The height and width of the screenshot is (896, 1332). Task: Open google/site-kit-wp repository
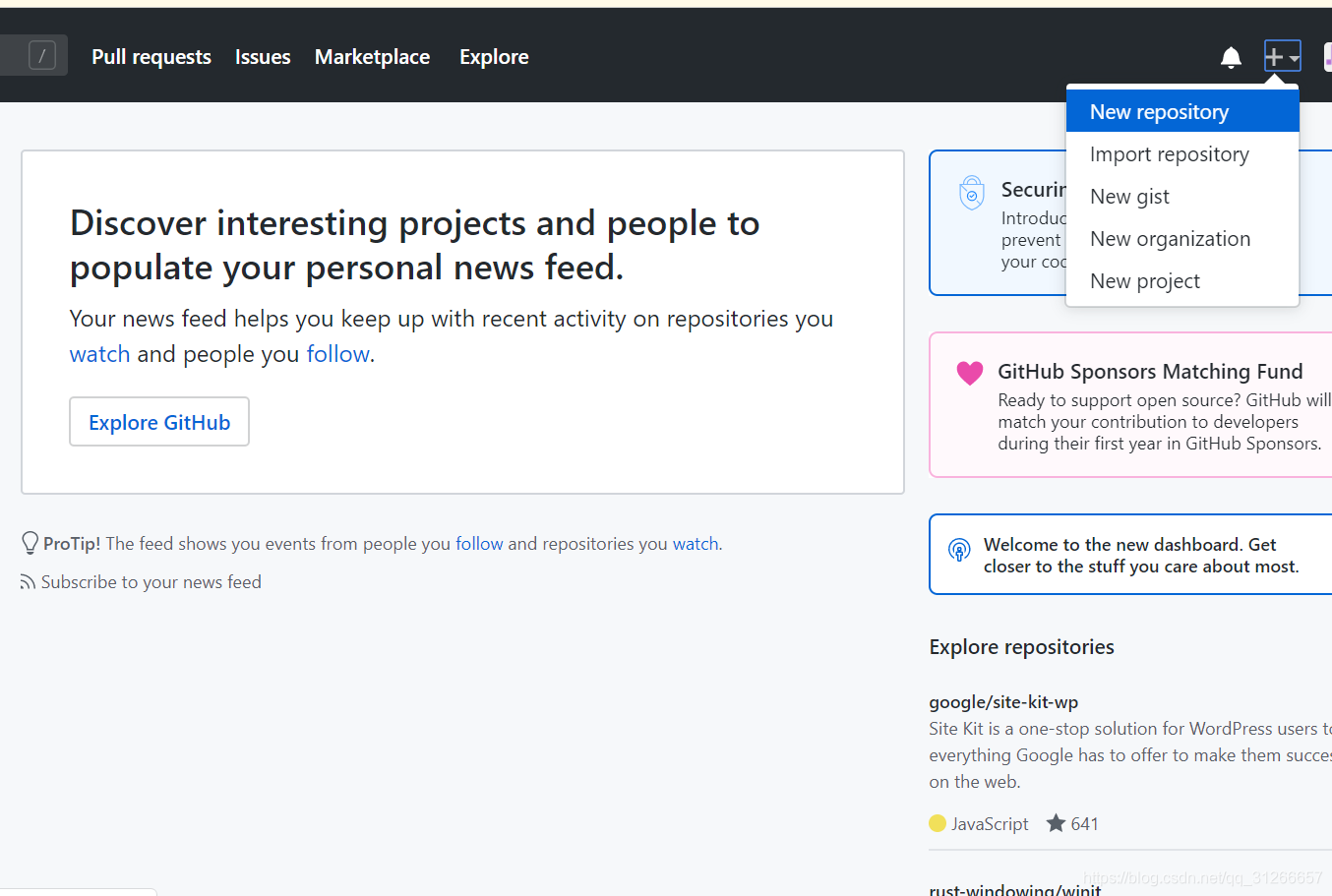1003,702
